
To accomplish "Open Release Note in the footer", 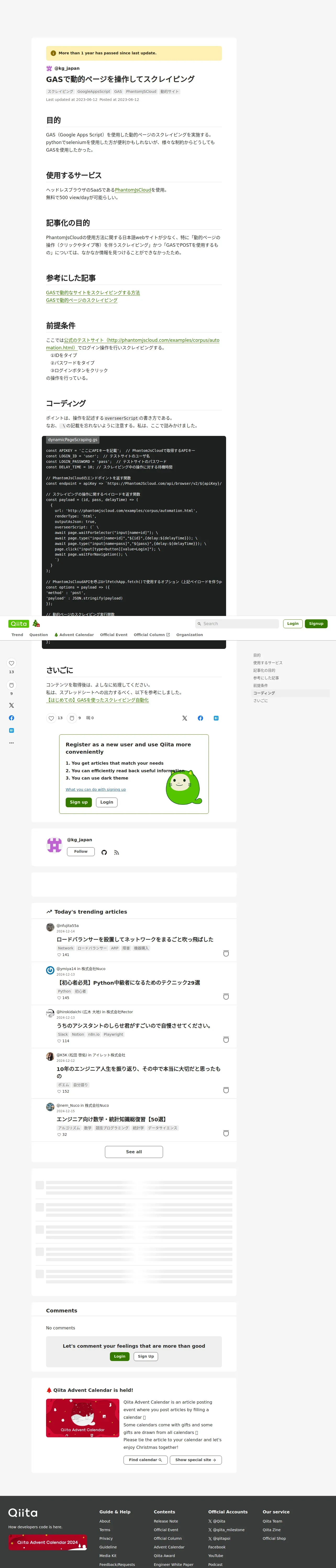I will tap(166, 1521).
